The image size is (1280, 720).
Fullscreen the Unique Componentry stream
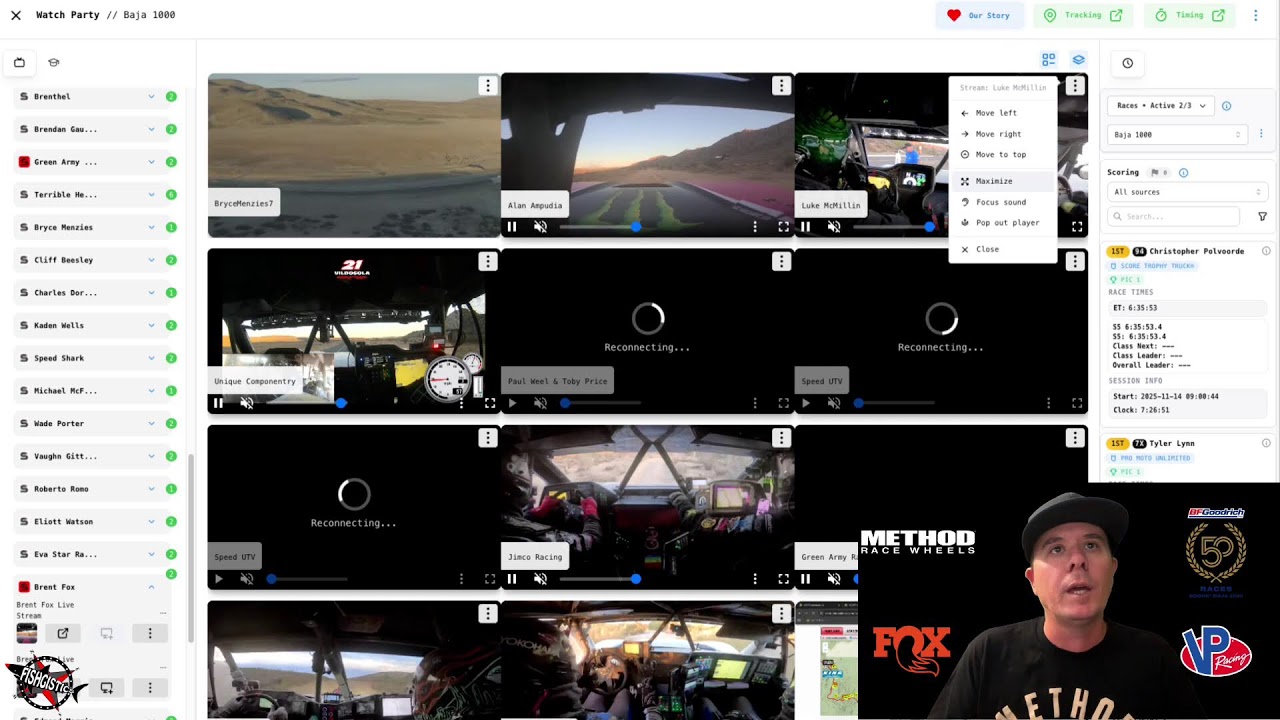[x=490, y=403]
